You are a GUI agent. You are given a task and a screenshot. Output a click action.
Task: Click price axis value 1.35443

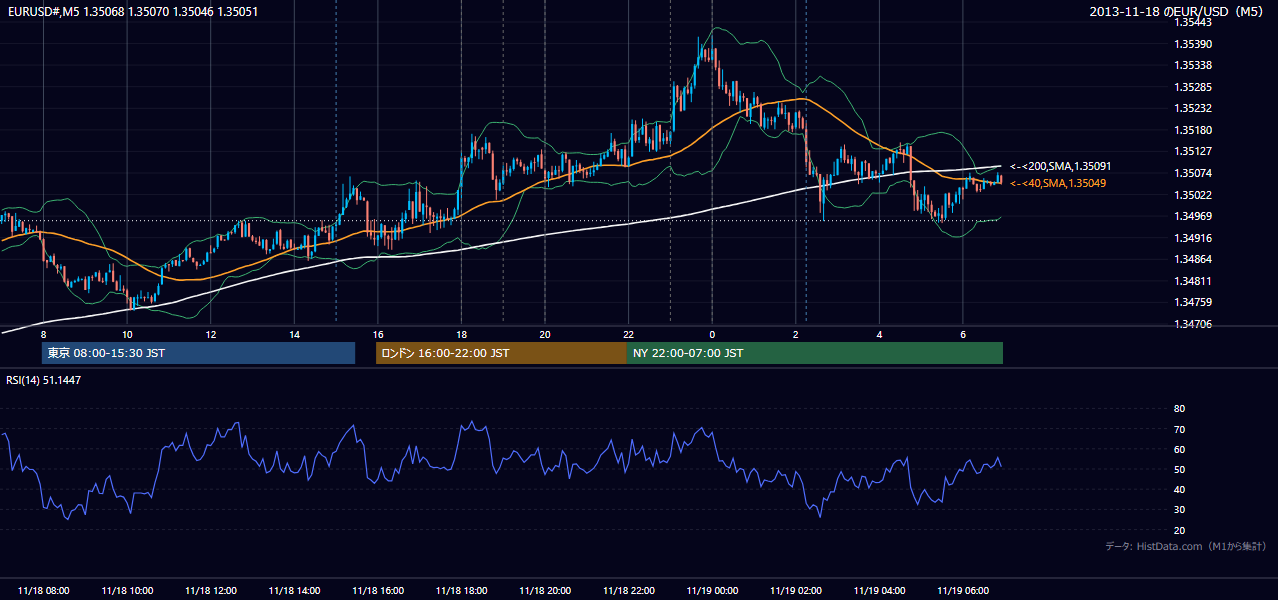pos(1192,22)
